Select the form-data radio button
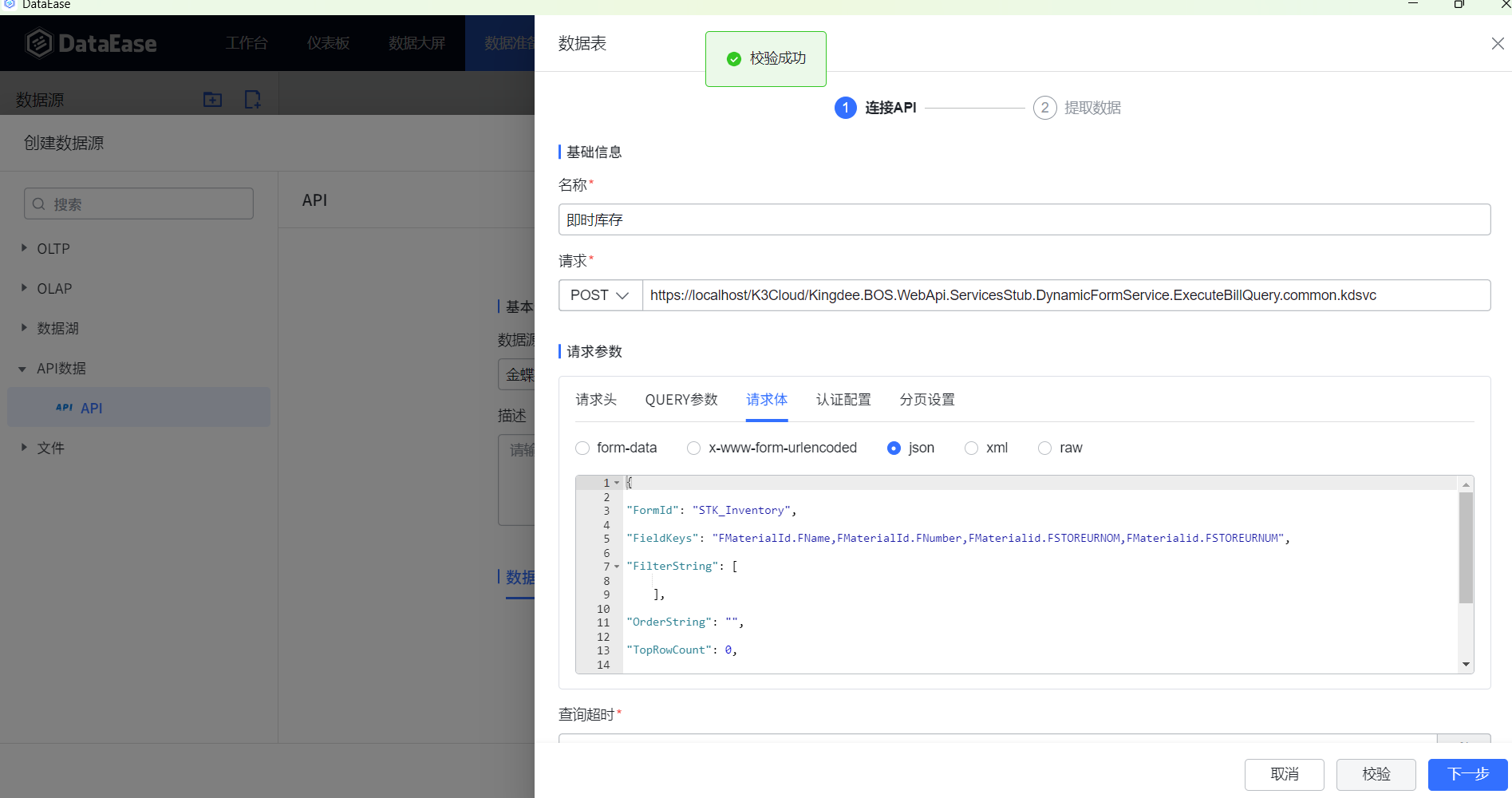 pos(582,448)
